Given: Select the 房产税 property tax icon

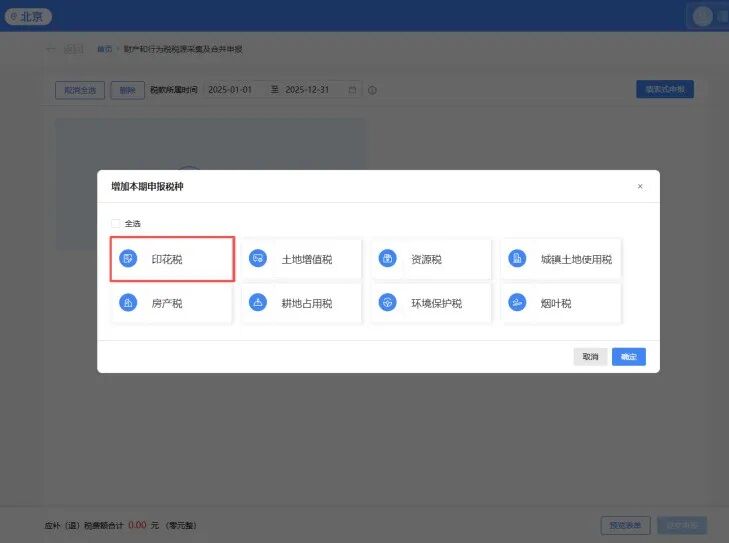Looking at the screenshot, I should coord(128,303).
